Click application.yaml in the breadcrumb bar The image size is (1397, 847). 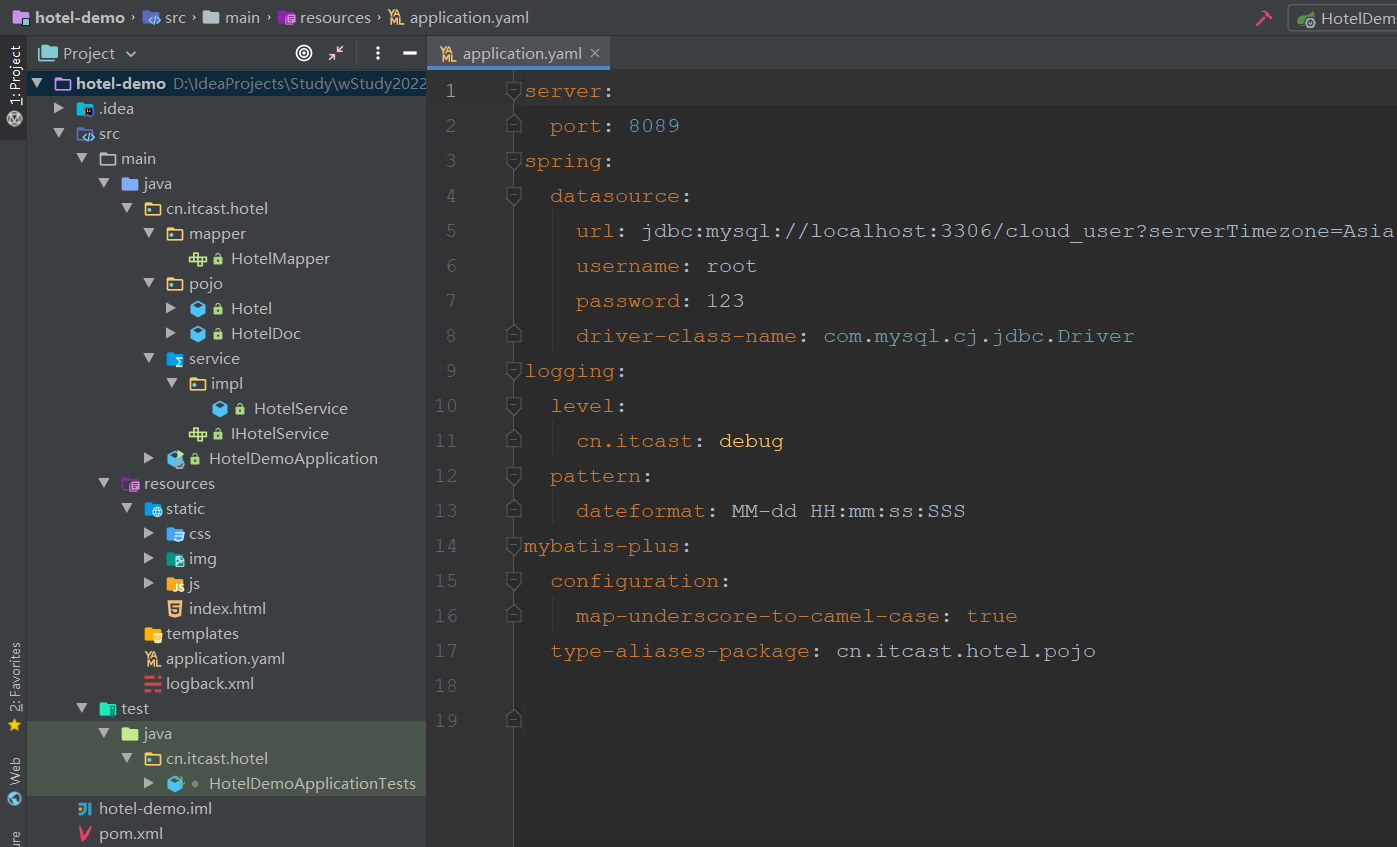coord(458,18)
